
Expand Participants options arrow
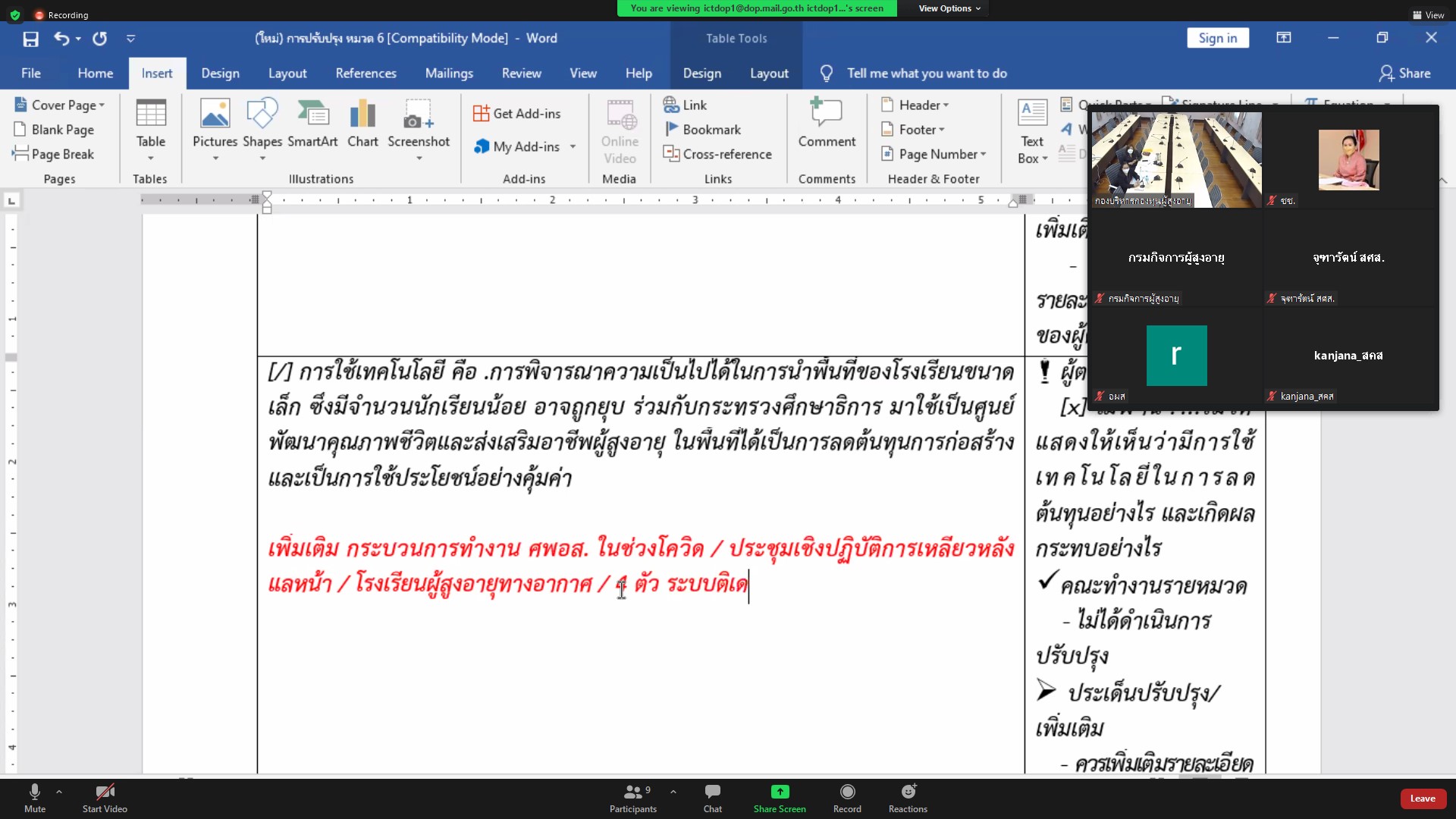tap(673, 792)
